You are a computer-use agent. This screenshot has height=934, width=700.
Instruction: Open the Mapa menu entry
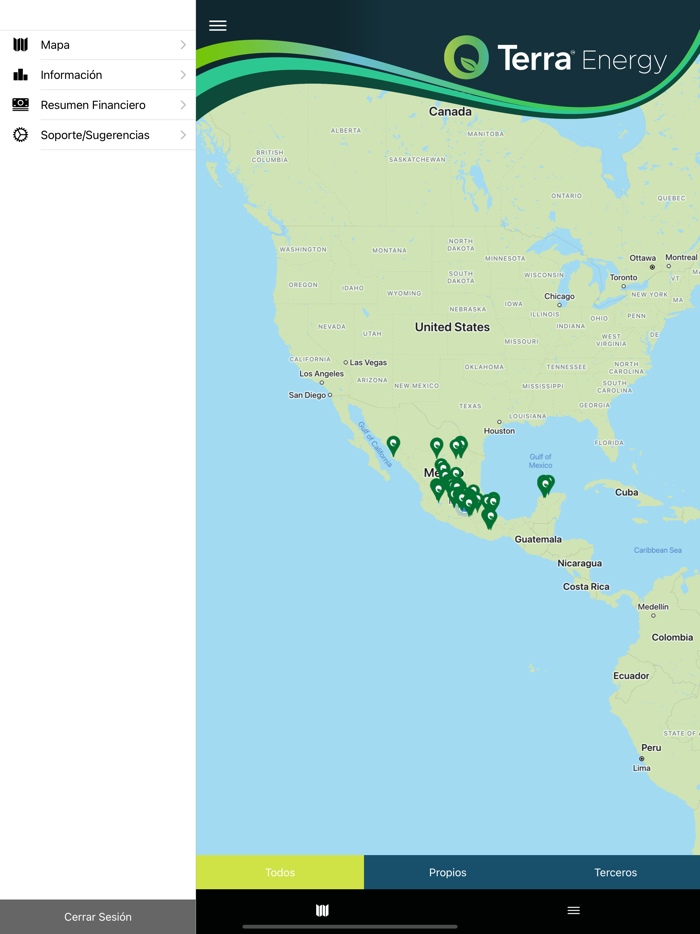click(98, 45)
